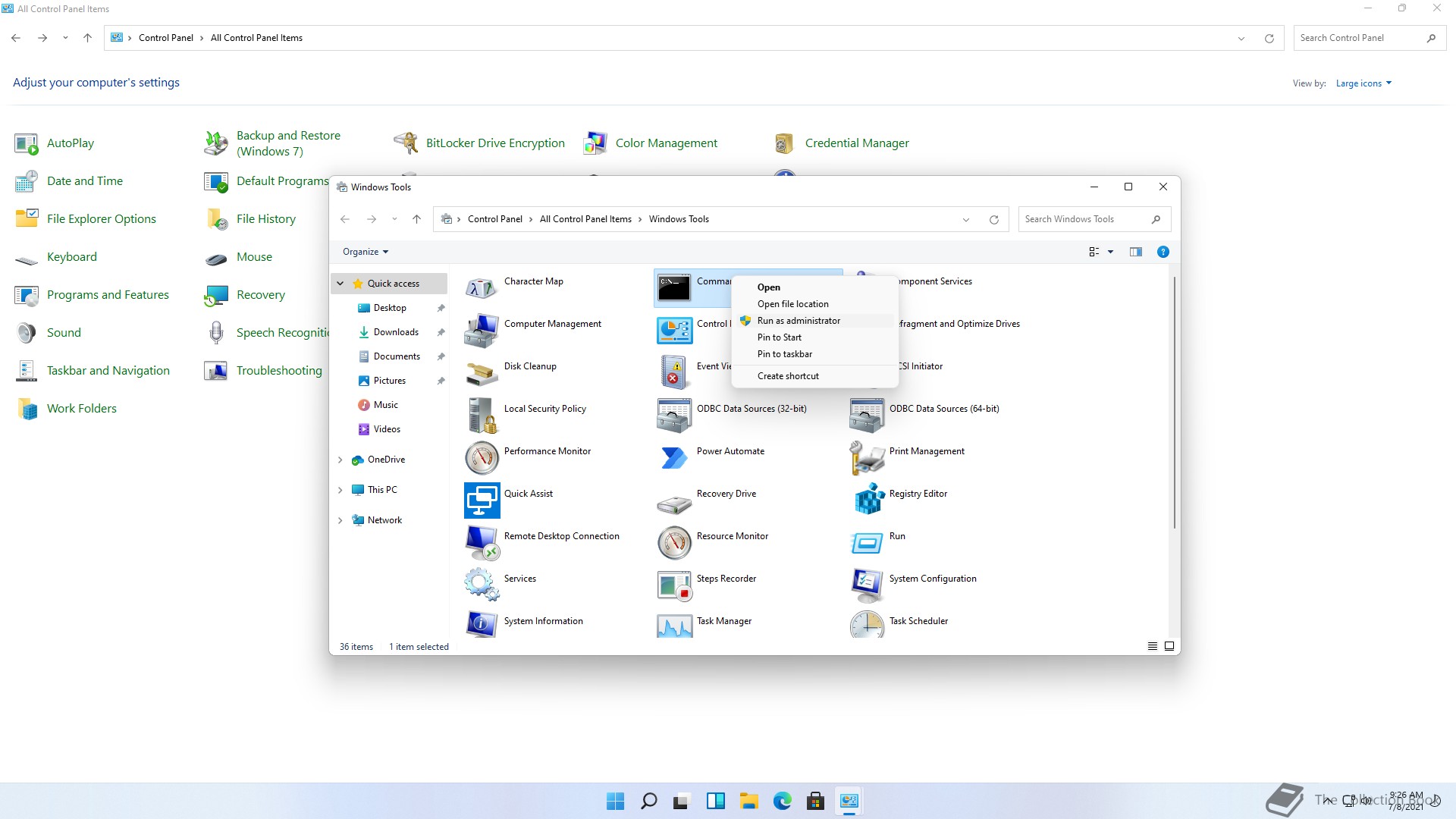The image size is (1456, 819).
Task: Launch Microsoft Edge from the taskbar
Action: click(782, 801)
